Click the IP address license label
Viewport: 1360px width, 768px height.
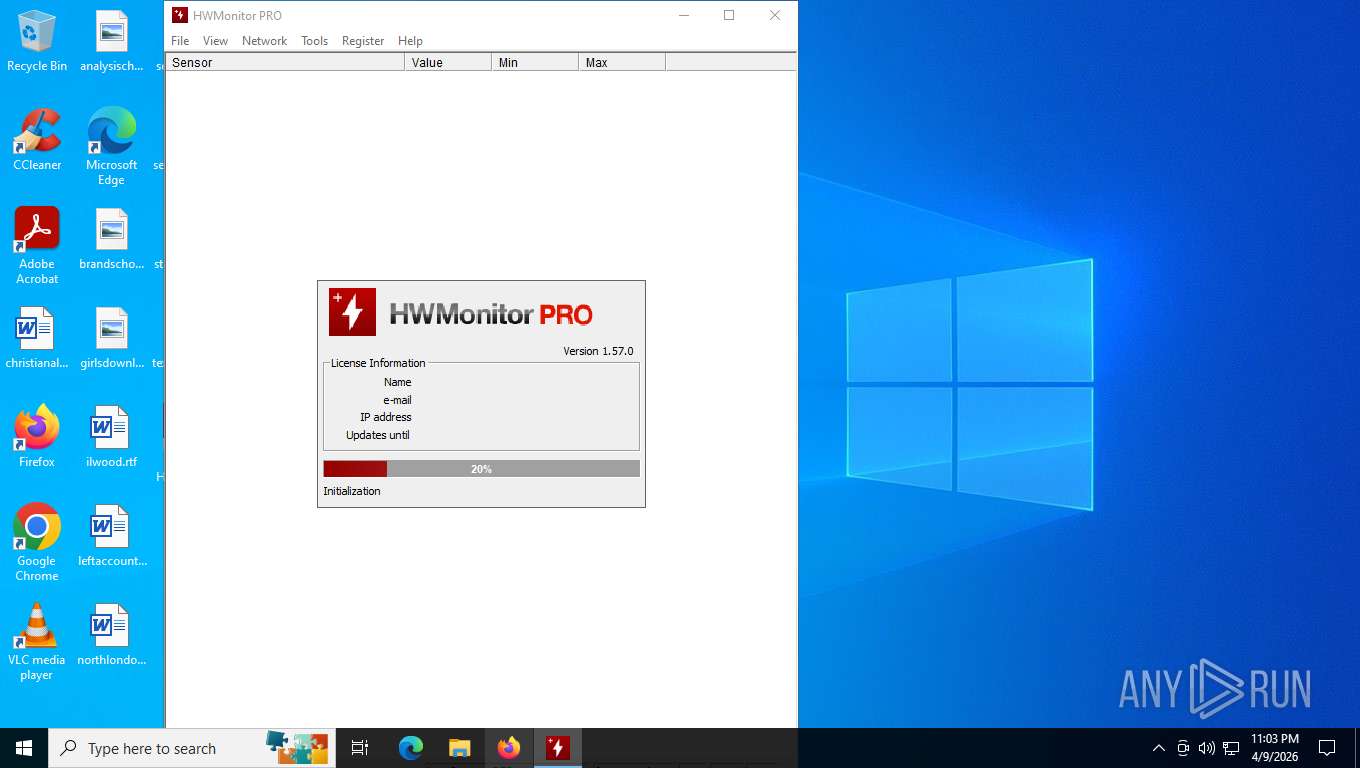coord(386,417)
